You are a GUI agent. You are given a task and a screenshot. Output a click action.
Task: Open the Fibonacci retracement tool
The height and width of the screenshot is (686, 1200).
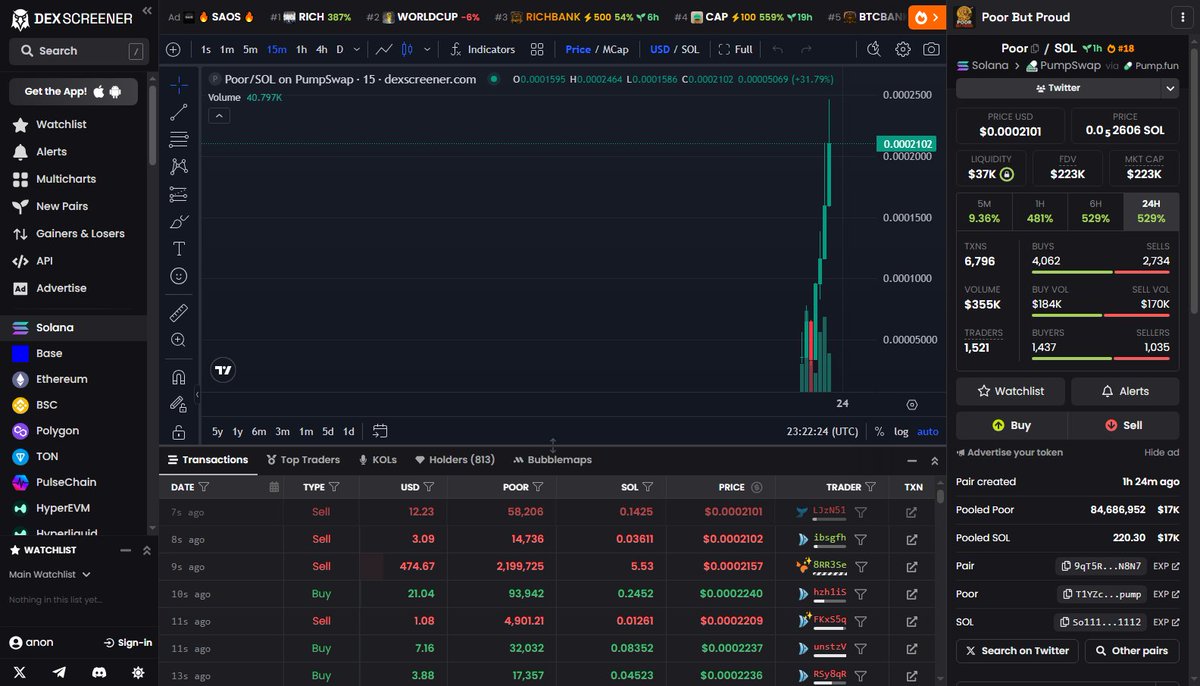(178, 140)
